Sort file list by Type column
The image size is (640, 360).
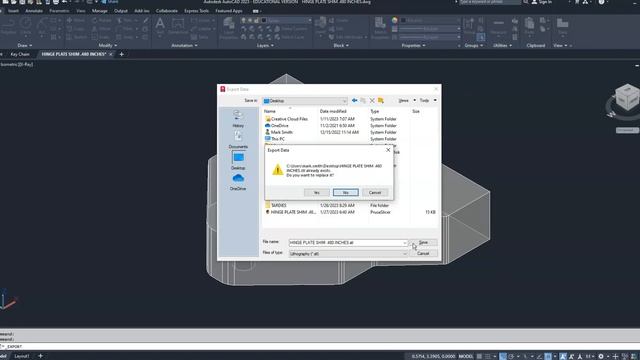(374, 111)
